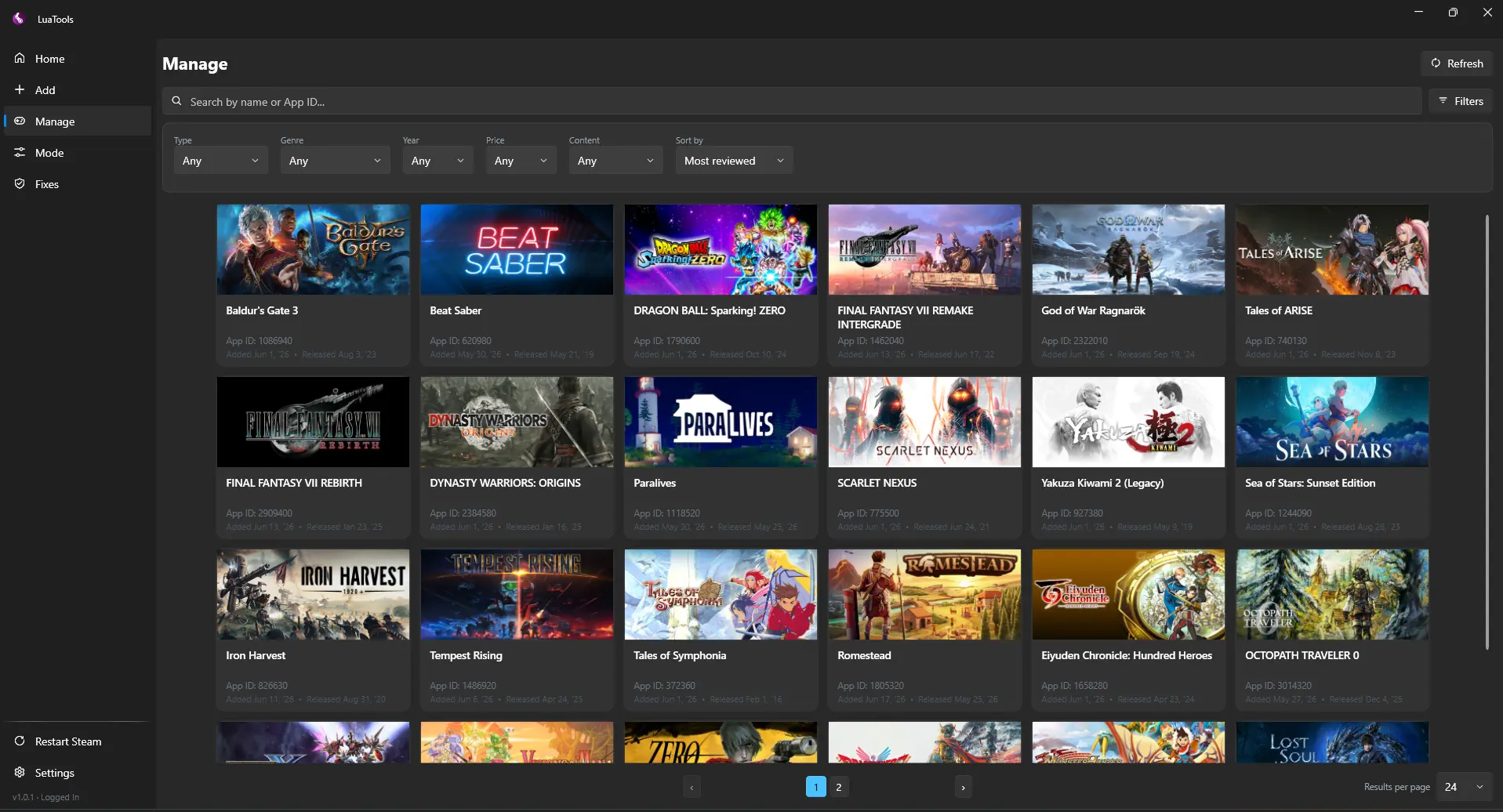The width and height of the screenshot is (1503, 812).
Task: Click the 'Paralives' title text
Action: [655, 483]
